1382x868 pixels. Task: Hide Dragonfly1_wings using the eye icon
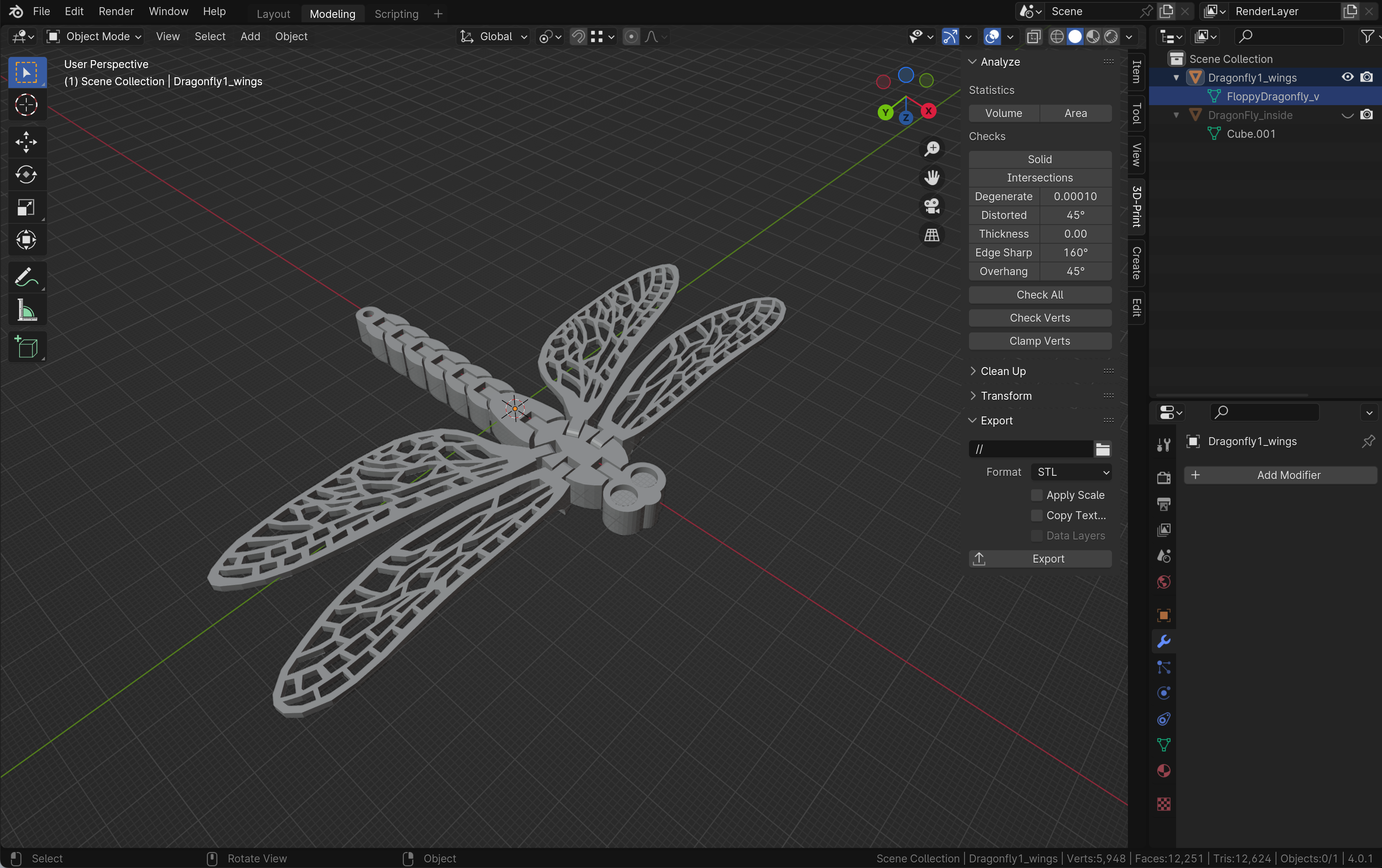click(1347, 78)
